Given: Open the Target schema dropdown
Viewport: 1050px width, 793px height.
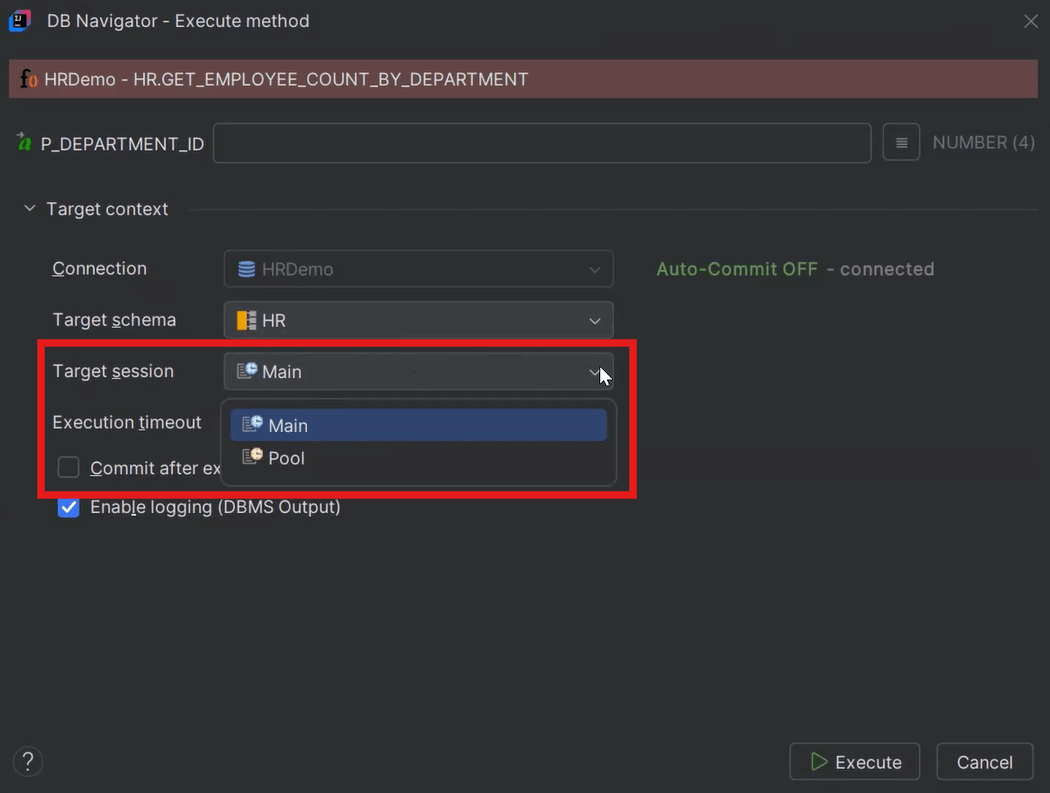Looking at the screenshot, I should [595, 319].
